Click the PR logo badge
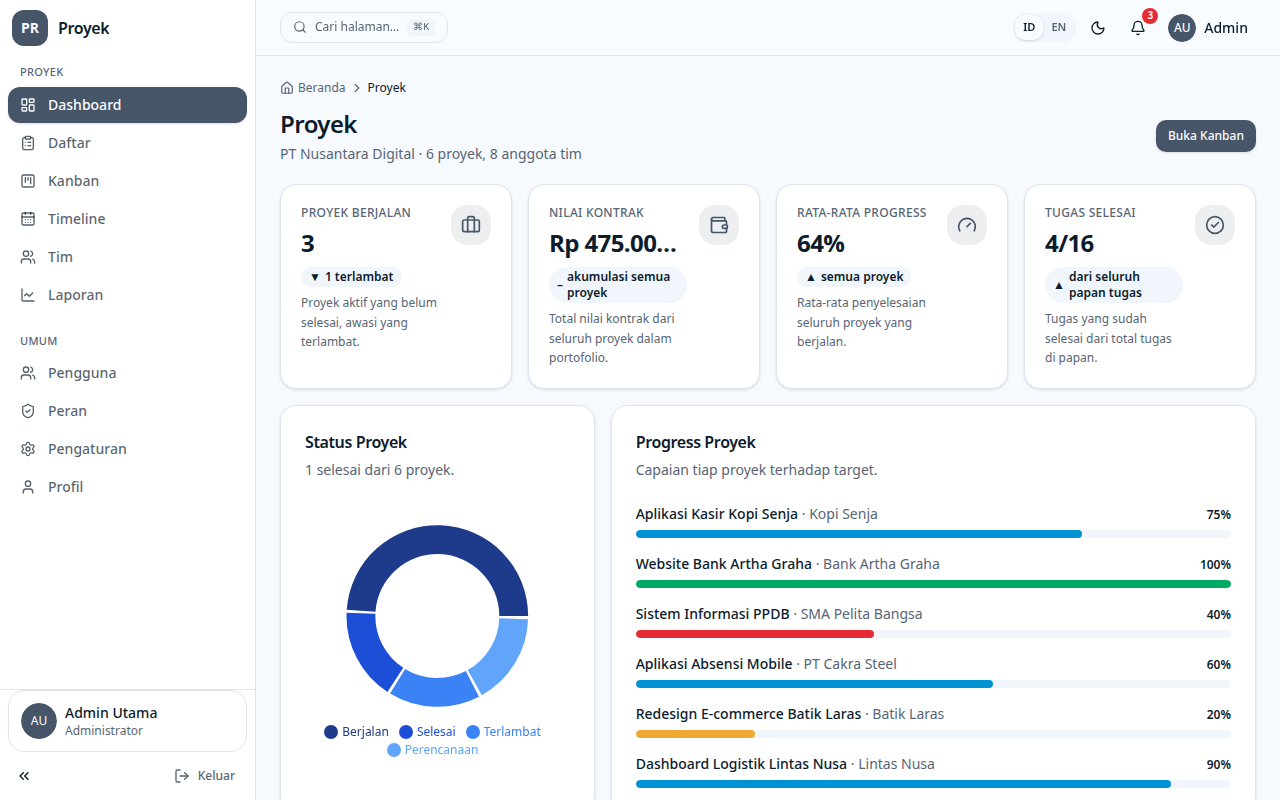The image size is (1280, 800). coord(30,28)
